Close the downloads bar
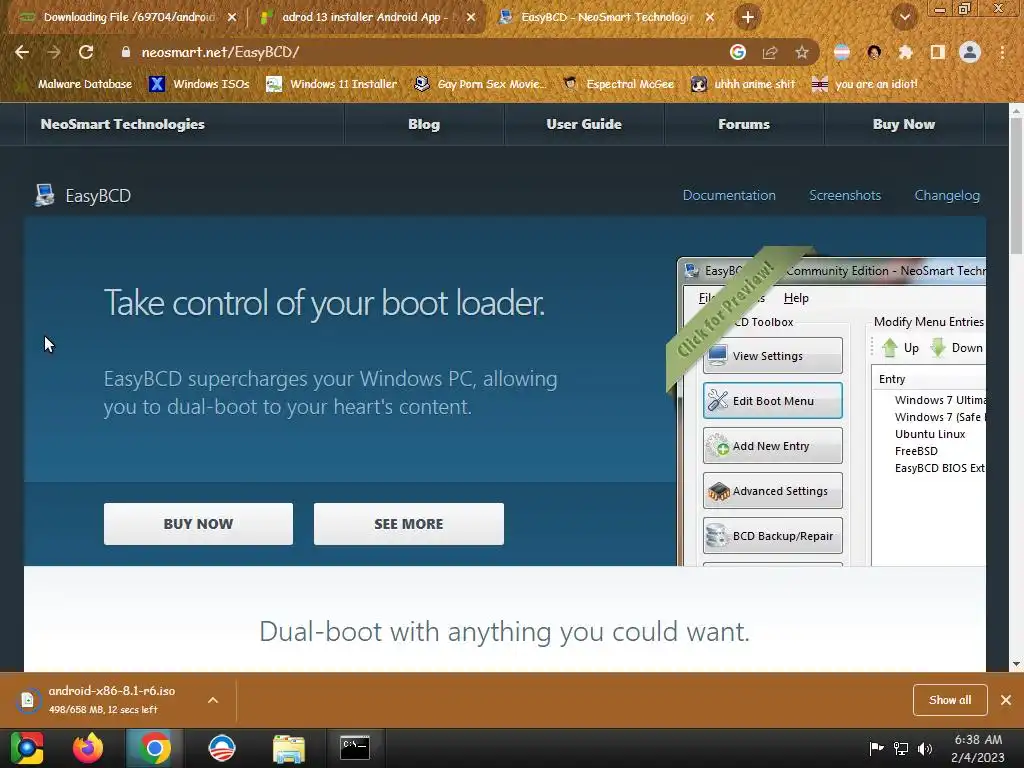This screenshot has height=768, width=1024. 1006,700
